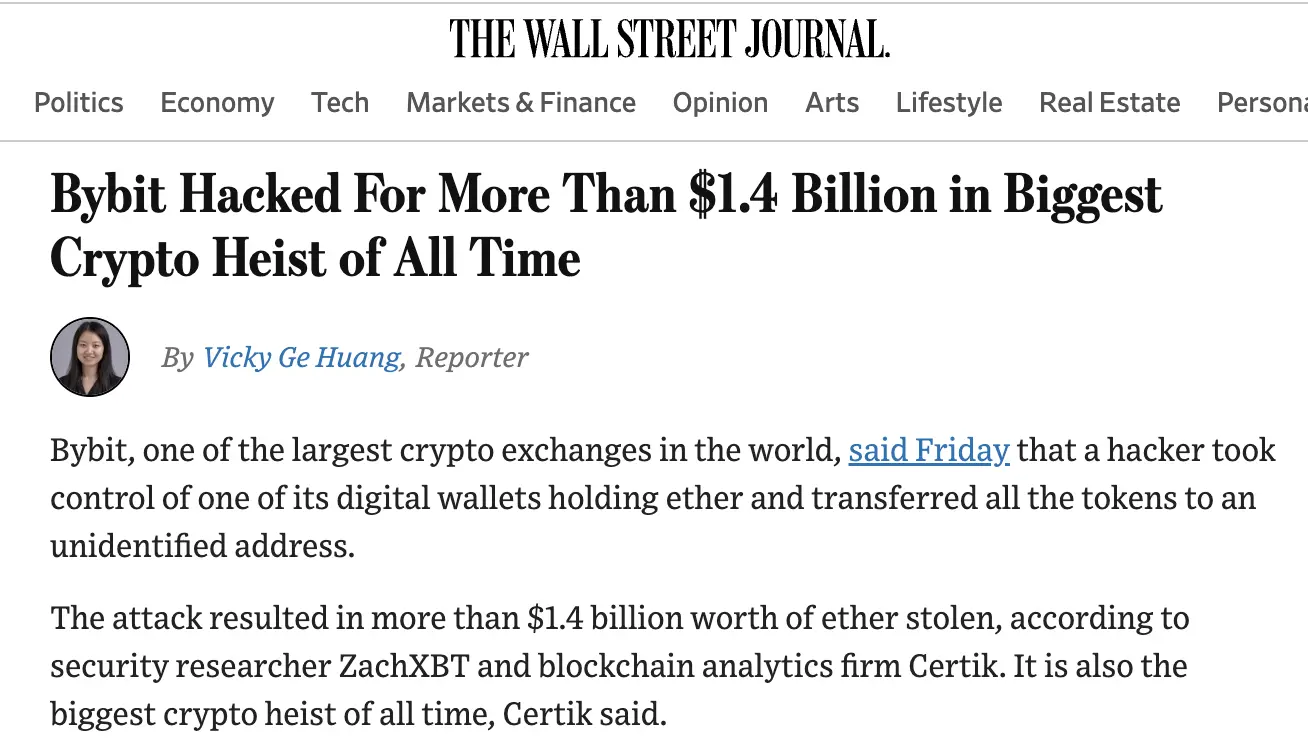Click reporter Vicky Ge Huang's byline link
Image resolution: width=1308 pixels, height=744 pixels.
click(x=301, y=357)
